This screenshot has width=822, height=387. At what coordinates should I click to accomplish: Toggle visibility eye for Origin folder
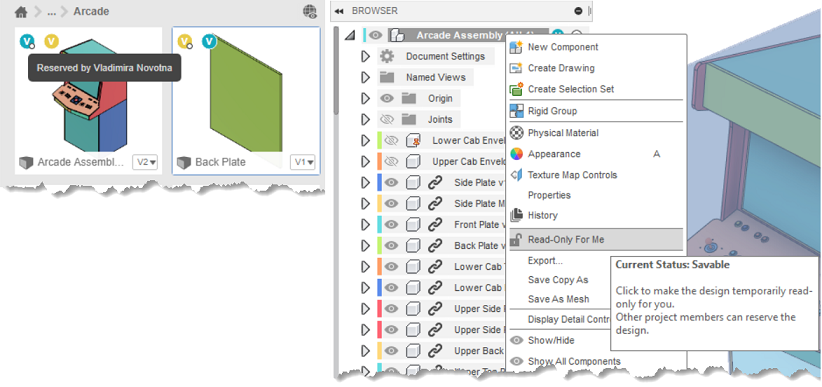point(387,98)
